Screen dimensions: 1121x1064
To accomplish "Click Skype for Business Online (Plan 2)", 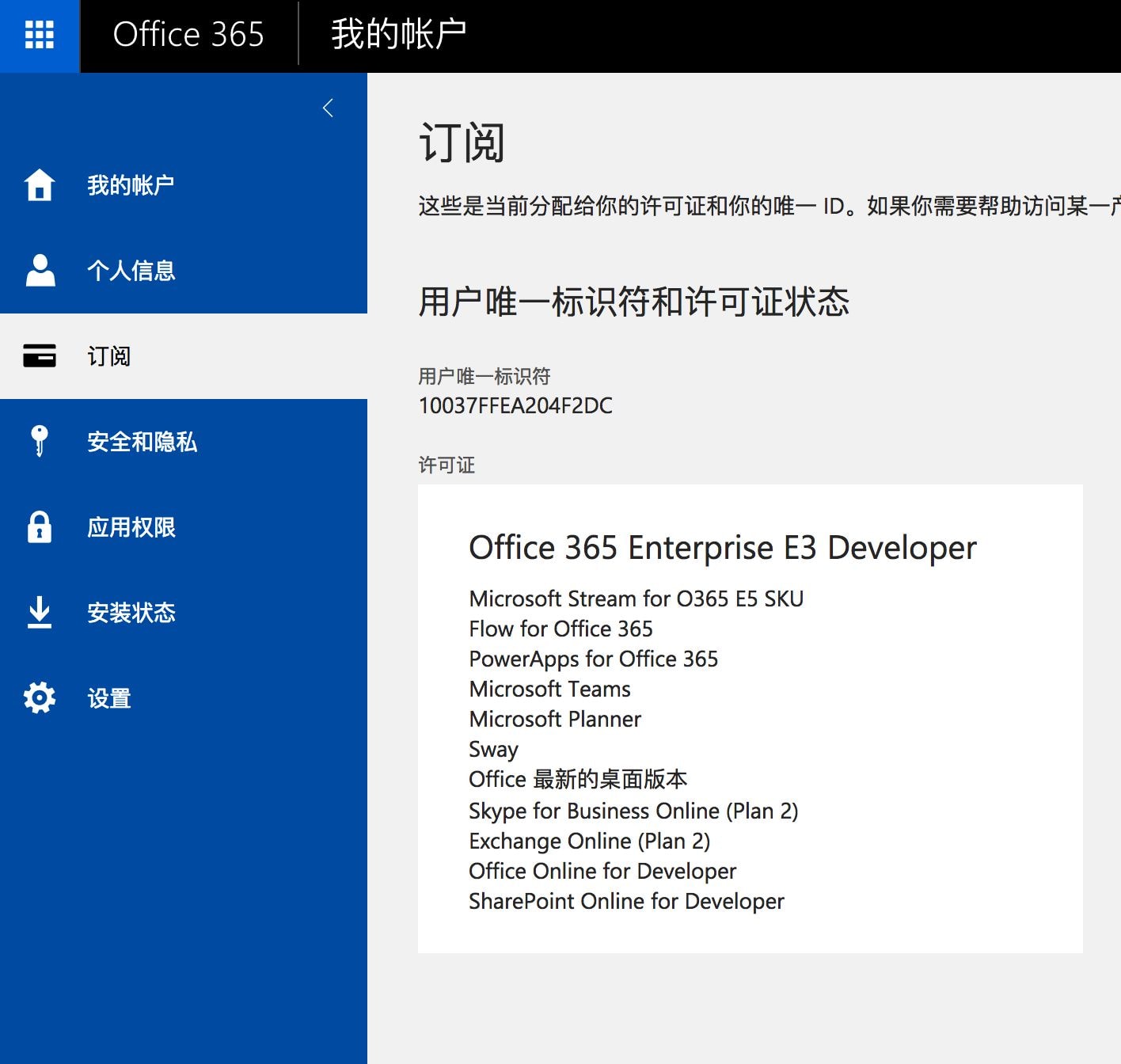I will pos(633,811).
